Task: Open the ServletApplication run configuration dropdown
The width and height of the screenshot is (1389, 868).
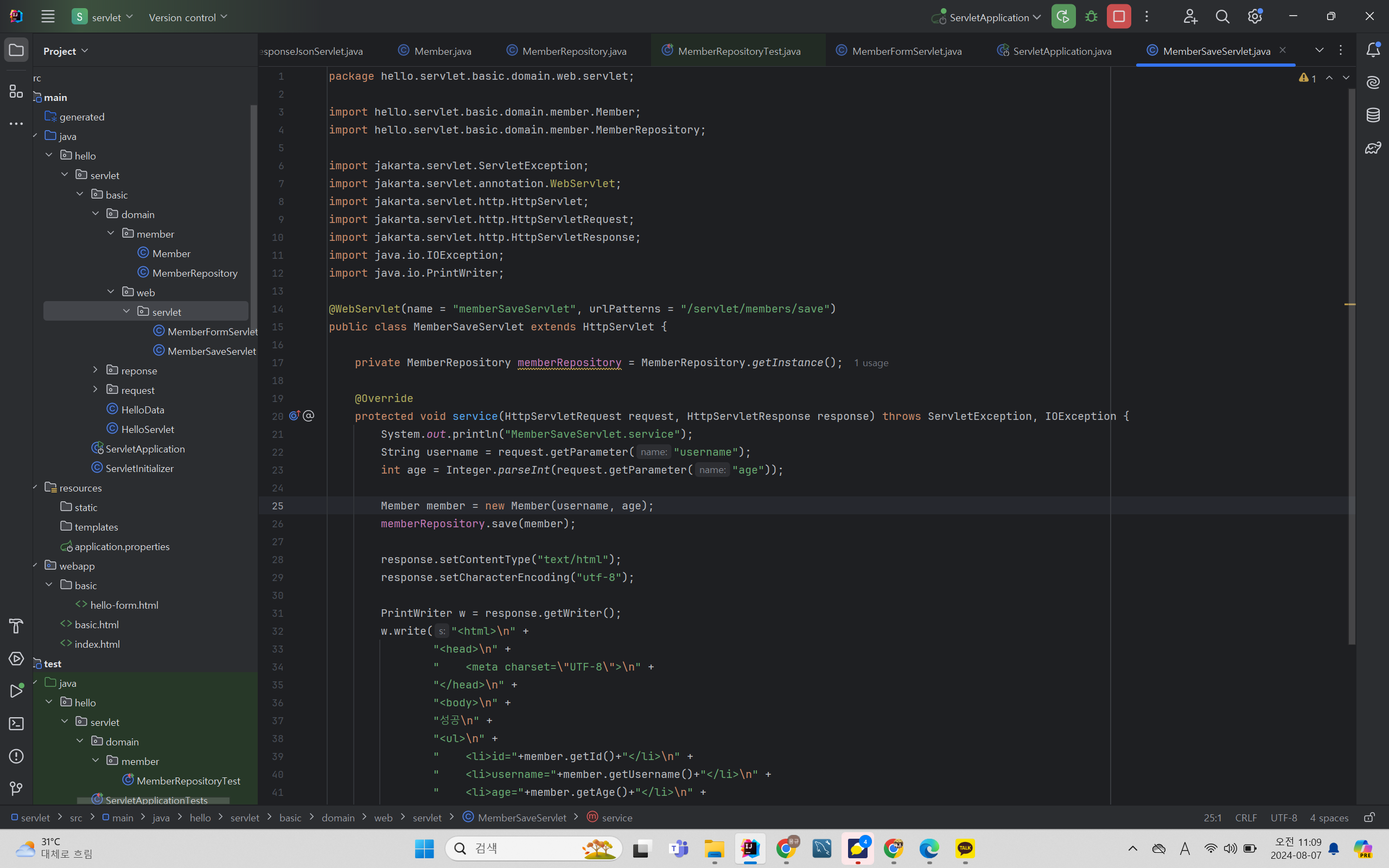Action: click(x=986, y=17)
